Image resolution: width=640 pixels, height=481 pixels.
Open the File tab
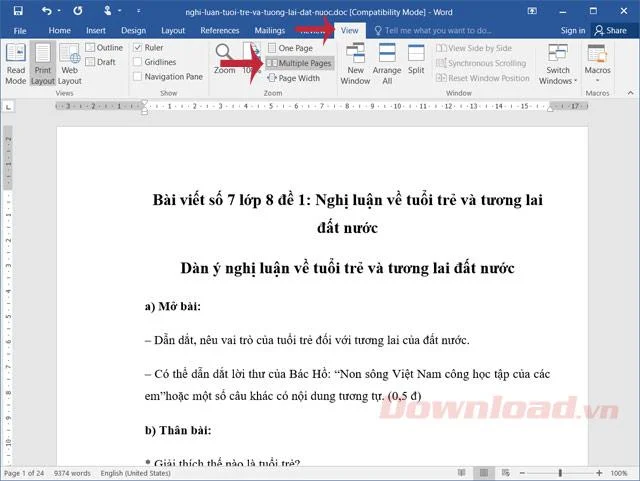coord(20,31)
